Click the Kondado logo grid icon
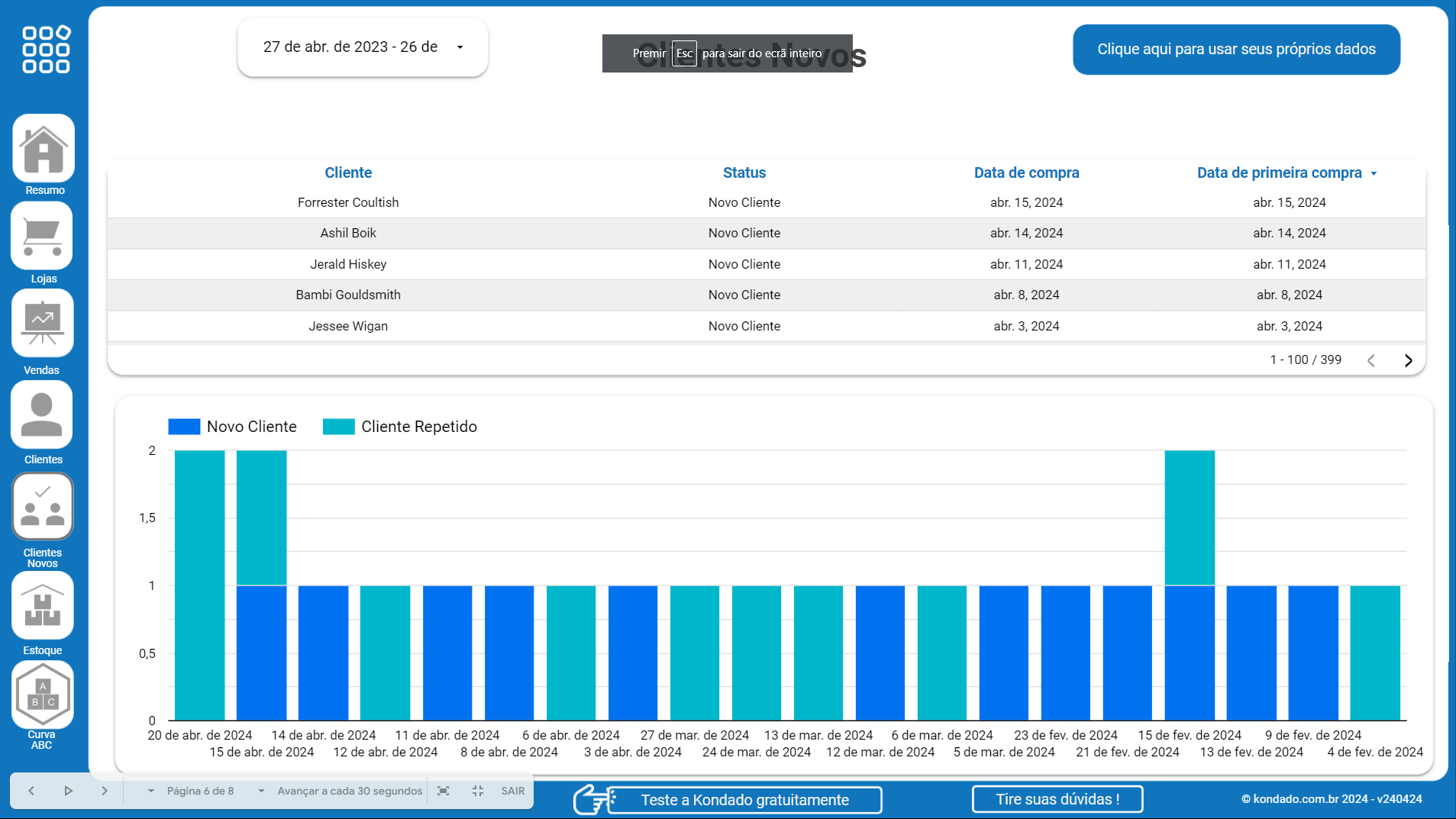1456x819 pixels. point(46,50)
